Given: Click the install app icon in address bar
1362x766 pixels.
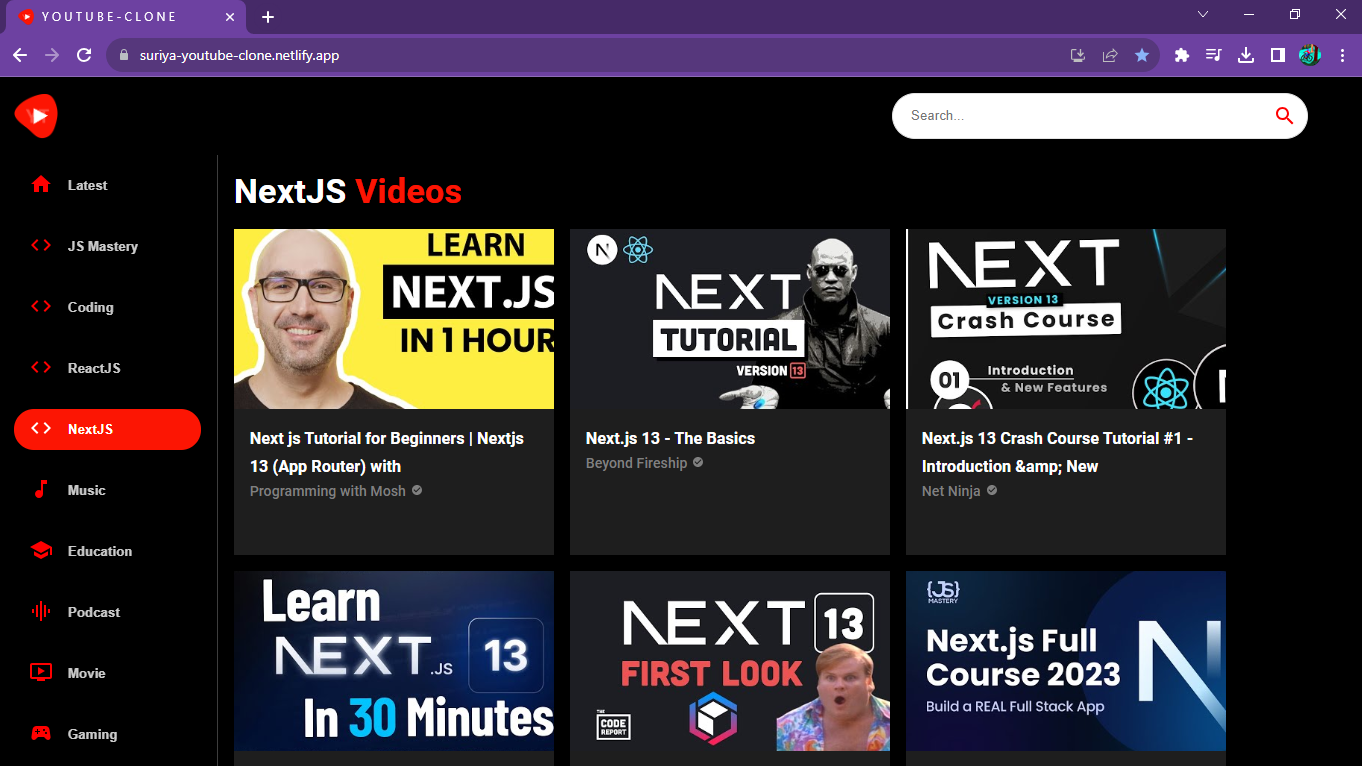Looking at the screenshot, I should 1078,55.
